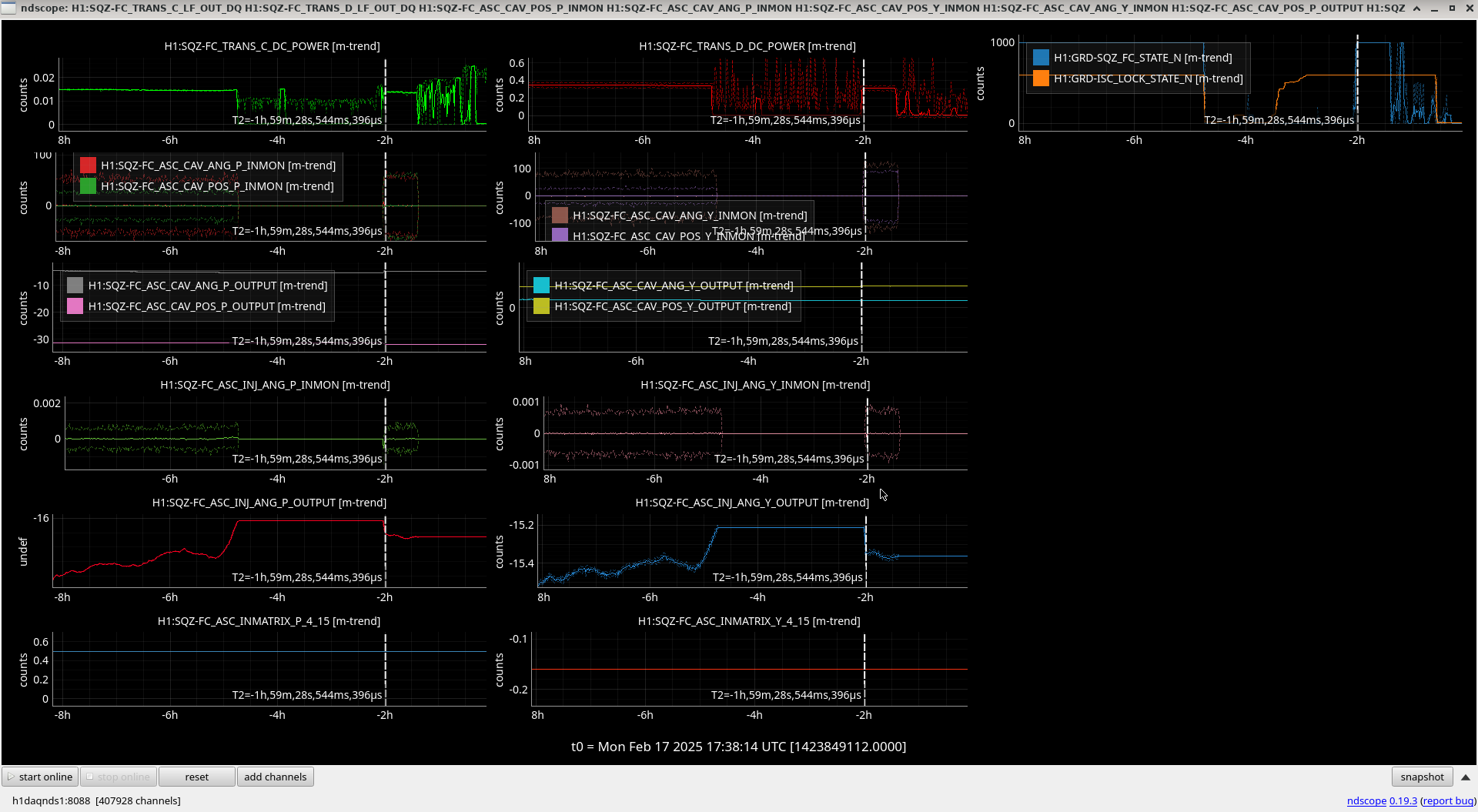Click the blue GRD-SQZ_FC_STATE_N legend swatch
The image size is (1478, 812).
click(x=1041, y=58)
